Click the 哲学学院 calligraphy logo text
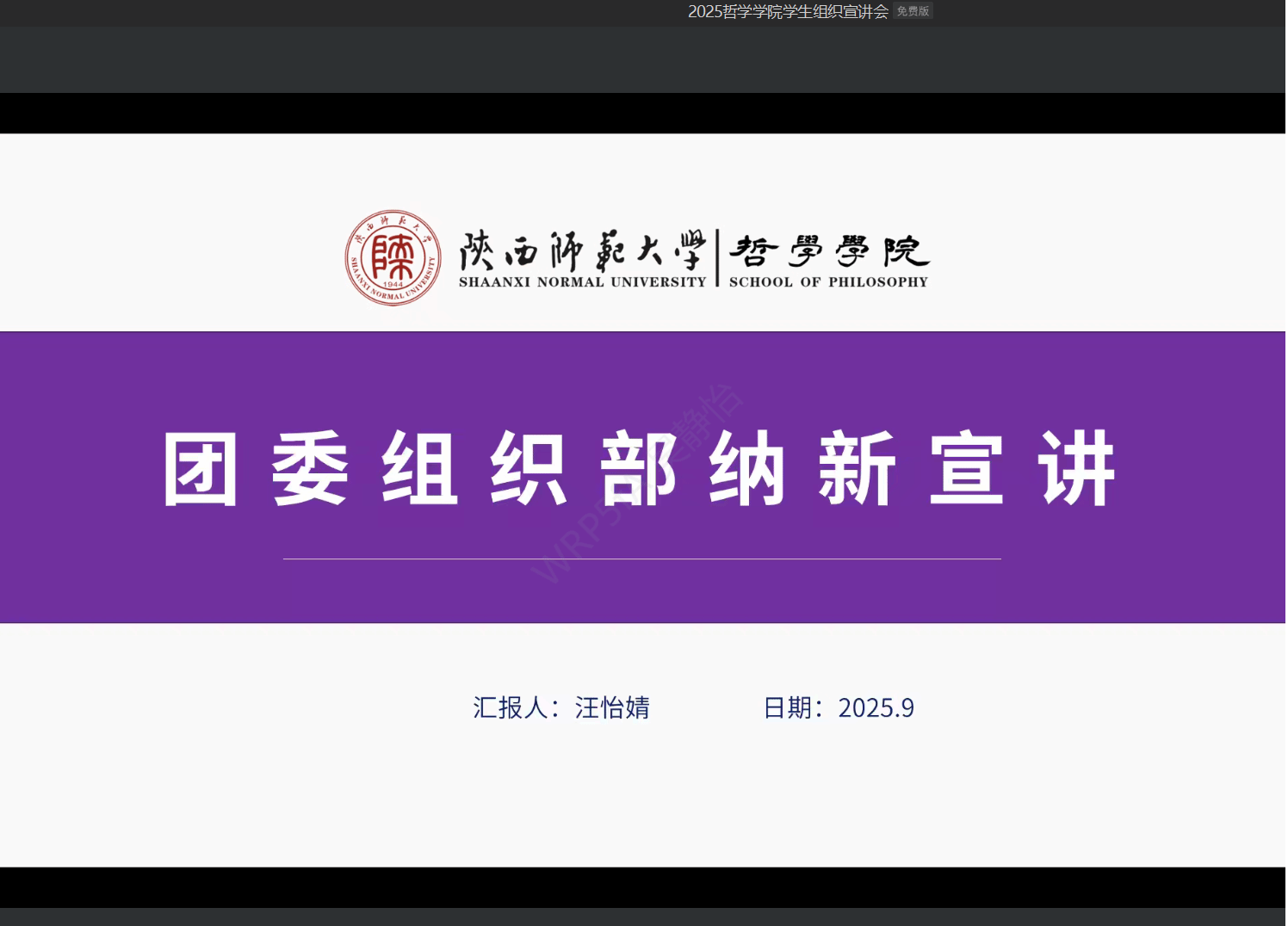The width and height of the screenshot is (1288, 926). (828, 251)
